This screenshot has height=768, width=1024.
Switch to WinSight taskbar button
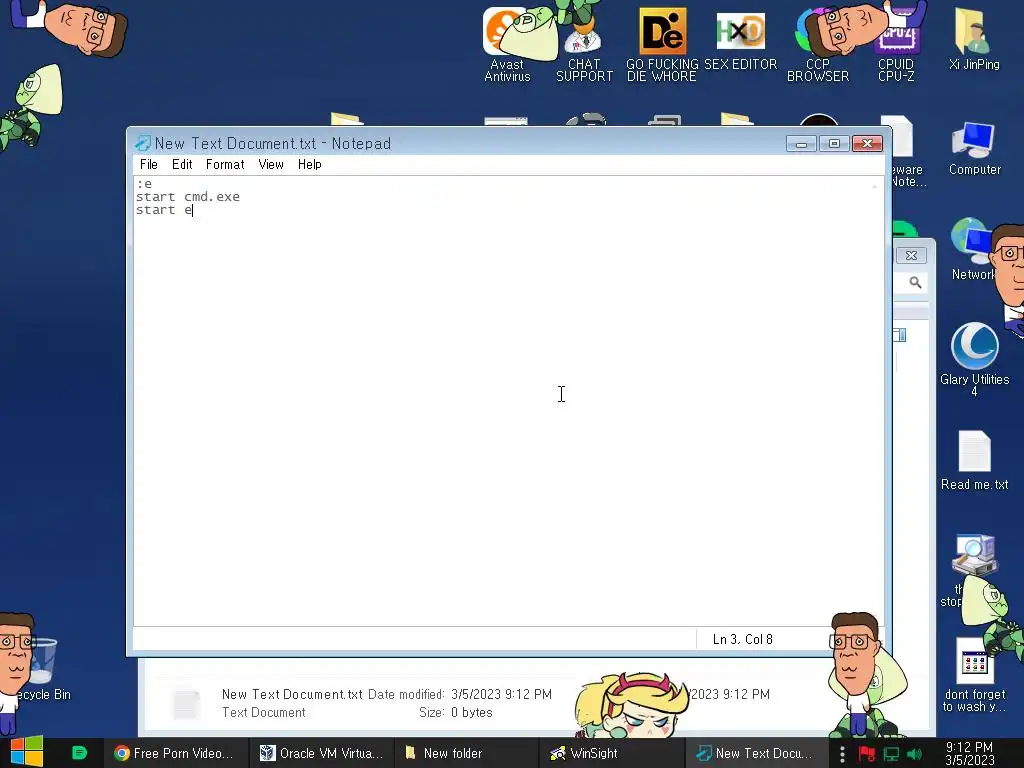coord(612,753)
